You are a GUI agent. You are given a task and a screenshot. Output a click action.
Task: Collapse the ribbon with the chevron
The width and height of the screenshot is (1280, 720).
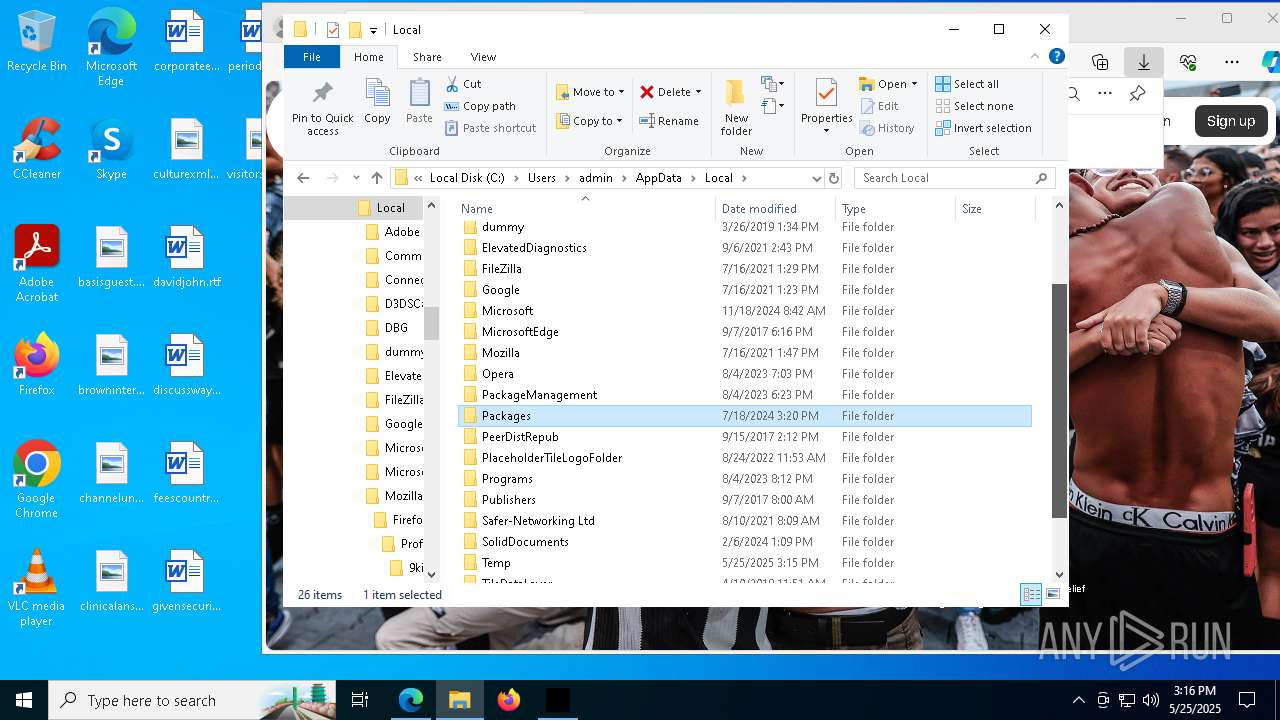click(x=1036, y=57)
